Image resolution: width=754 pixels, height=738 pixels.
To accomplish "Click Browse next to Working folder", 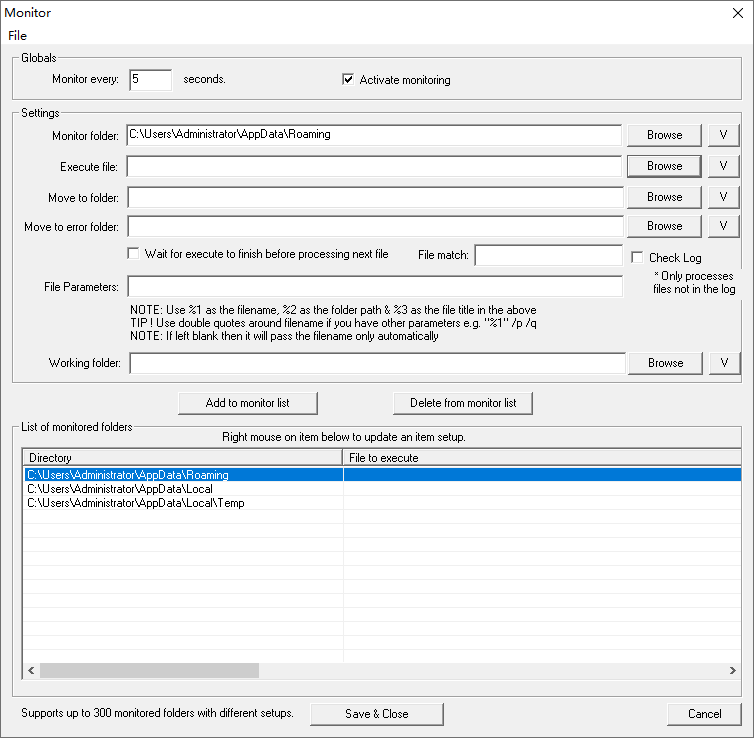I will tap(664, 363).
